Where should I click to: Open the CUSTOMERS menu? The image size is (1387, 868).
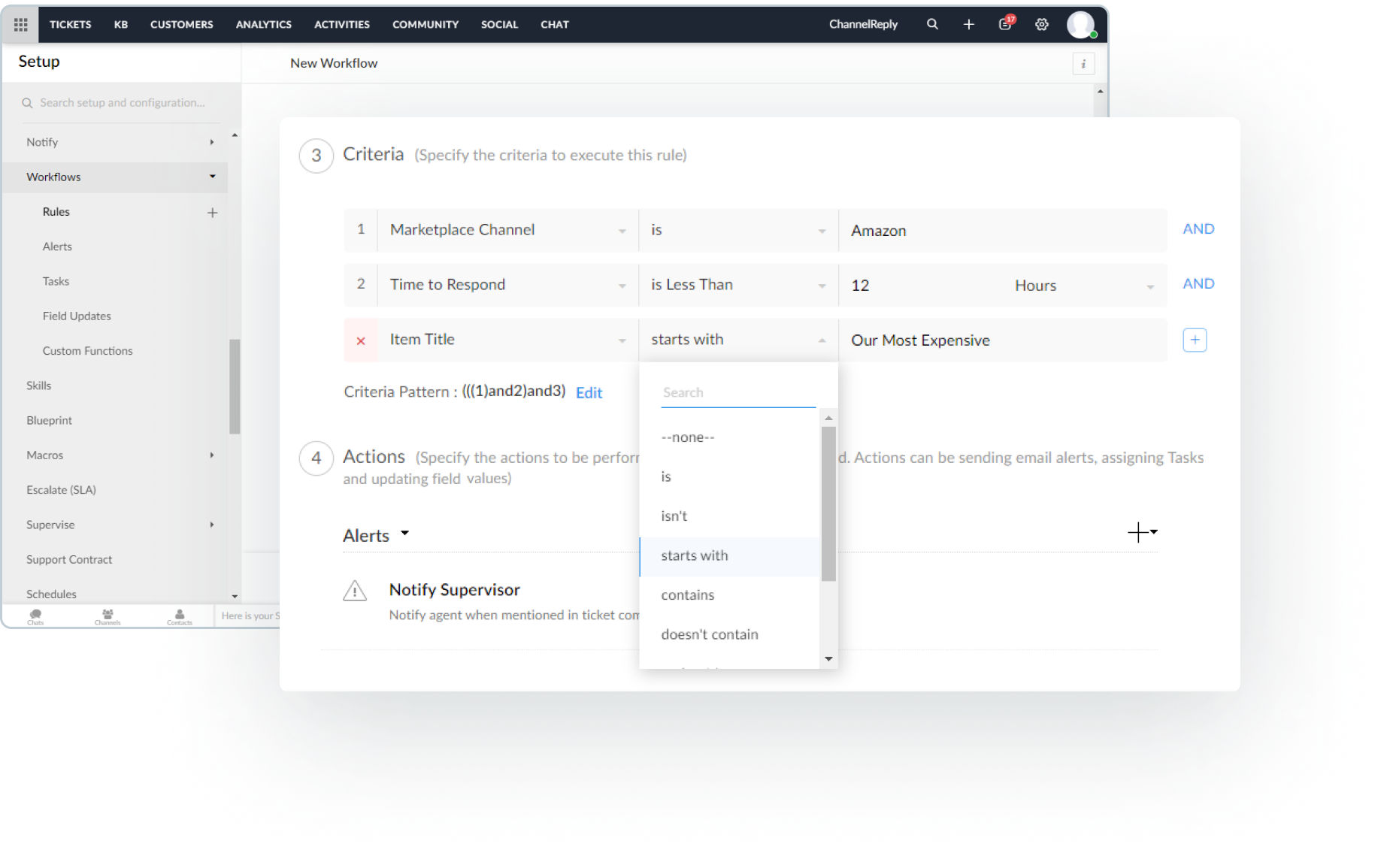[x=182, y=24]
